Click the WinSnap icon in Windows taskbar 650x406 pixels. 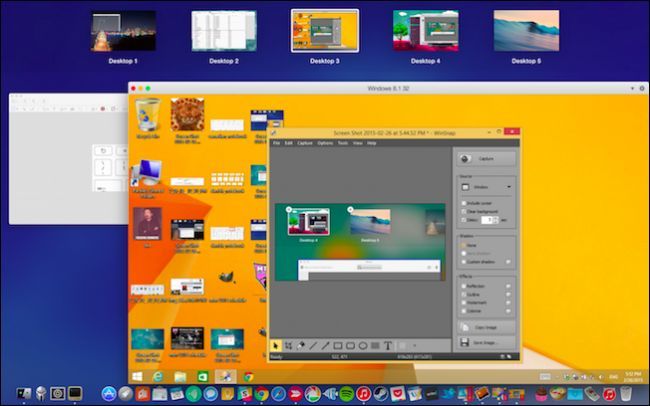click(226, 377)
